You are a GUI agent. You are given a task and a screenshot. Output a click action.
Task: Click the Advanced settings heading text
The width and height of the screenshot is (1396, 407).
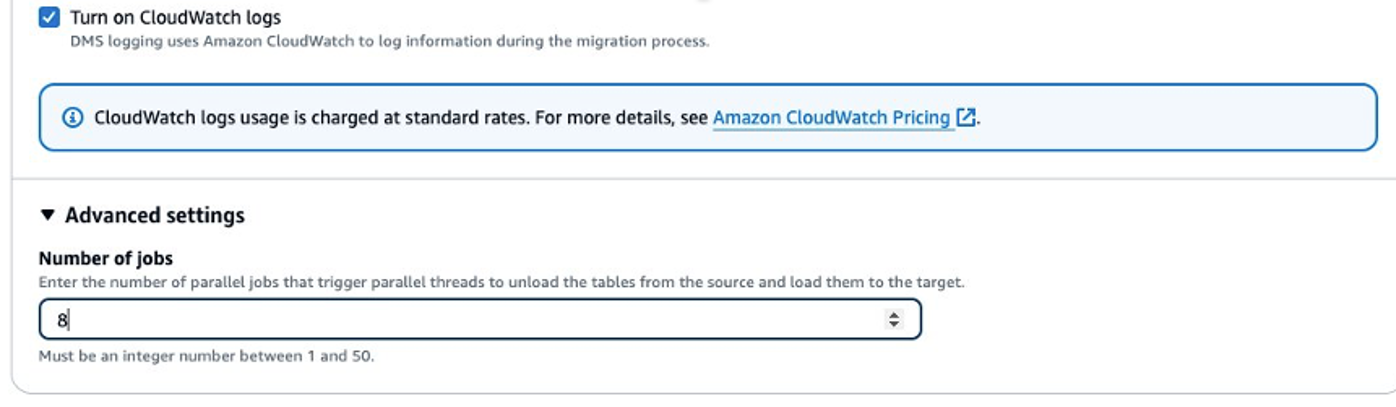[x=155, y=215]
